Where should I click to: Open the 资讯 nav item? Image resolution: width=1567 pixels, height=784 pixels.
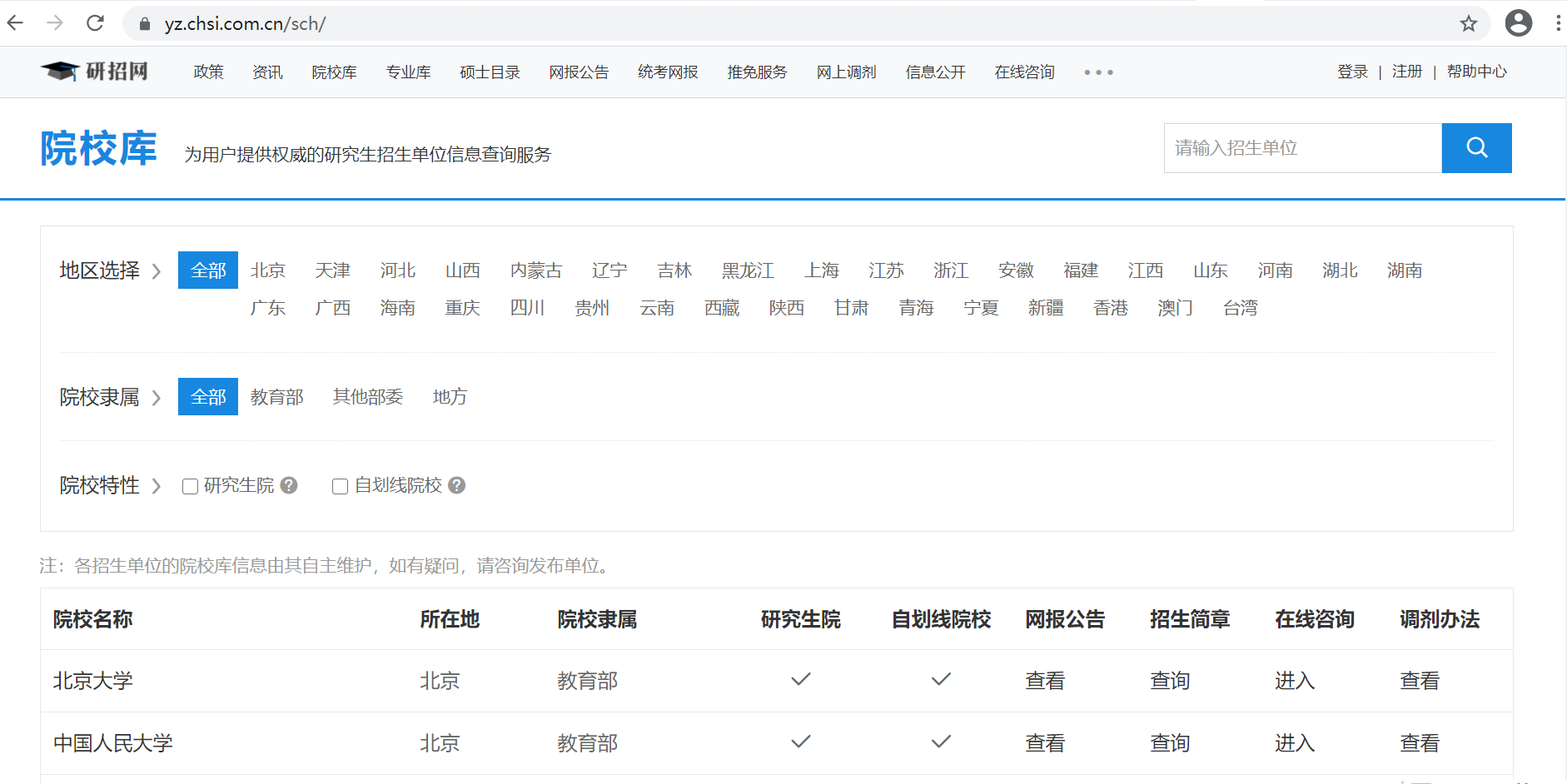267,72
